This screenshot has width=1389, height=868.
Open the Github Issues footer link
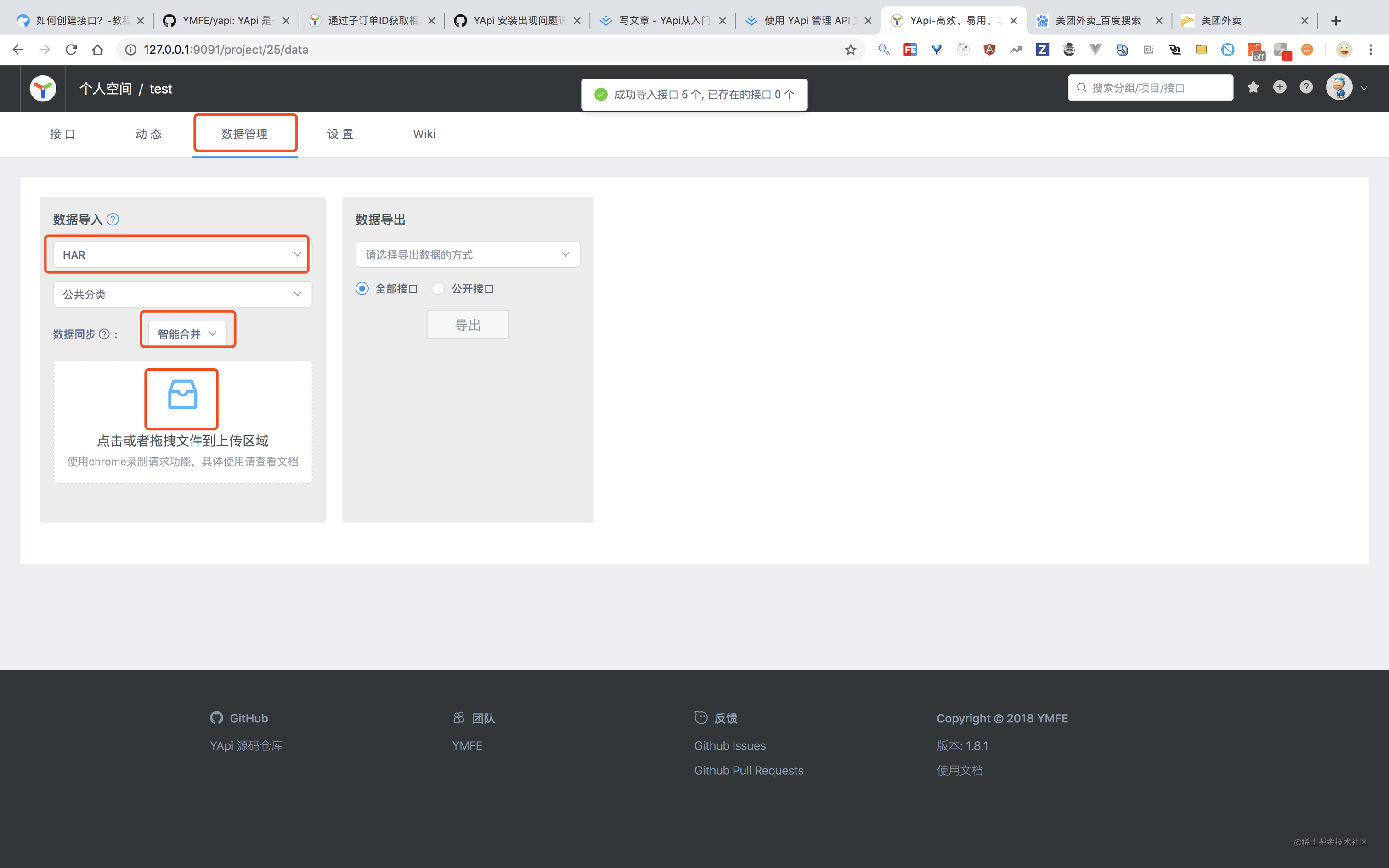coord(730,746)
